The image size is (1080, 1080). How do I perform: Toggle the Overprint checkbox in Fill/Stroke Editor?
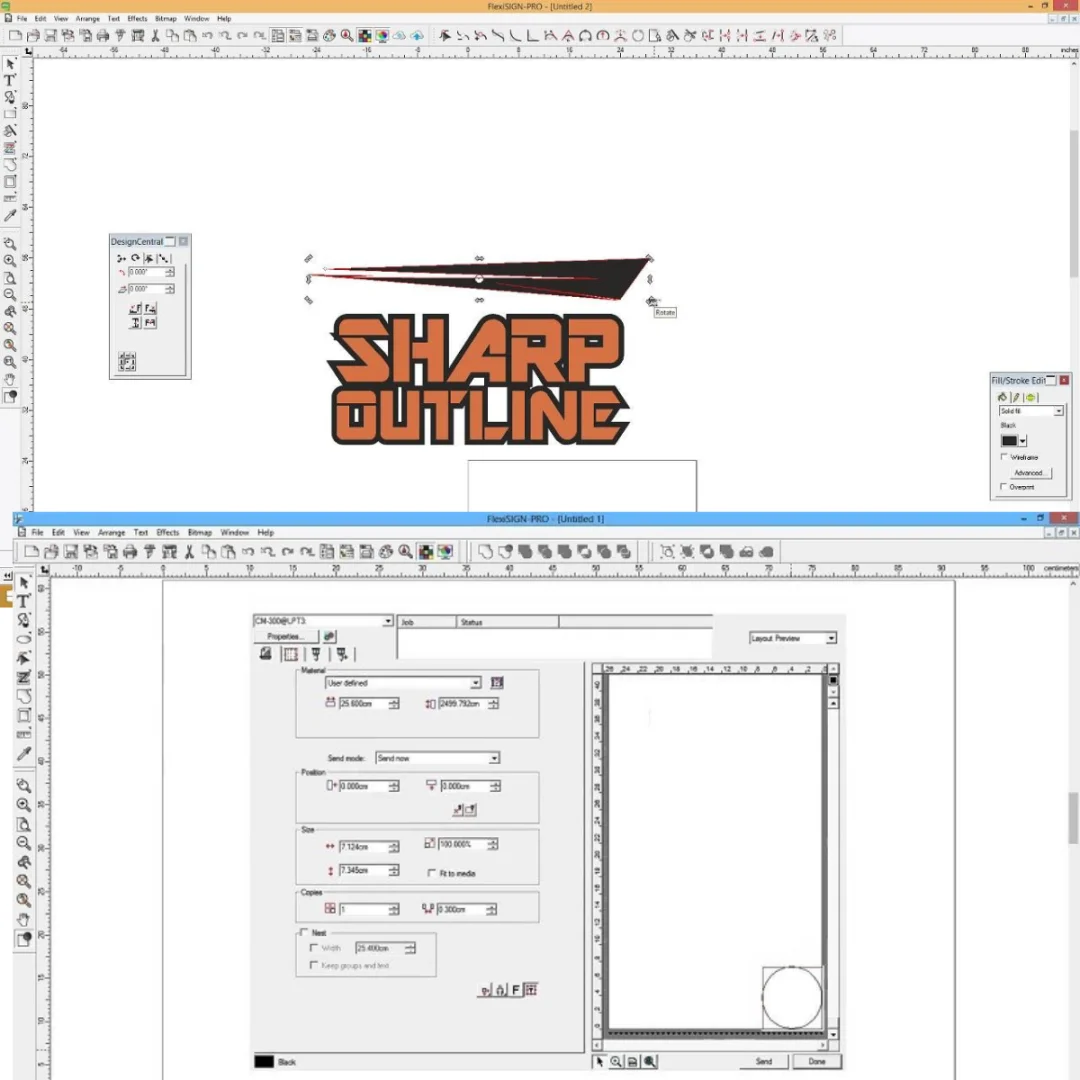pos(1003,487)
